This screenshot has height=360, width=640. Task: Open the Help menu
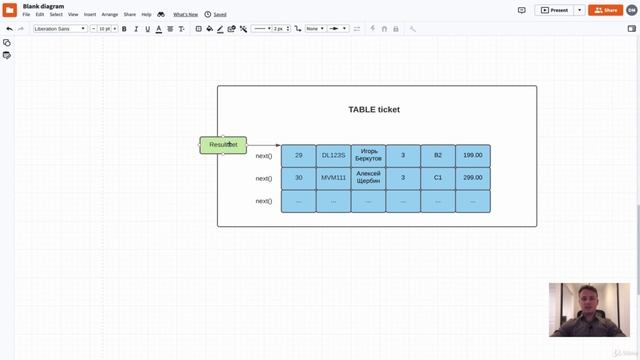point(146,14)
